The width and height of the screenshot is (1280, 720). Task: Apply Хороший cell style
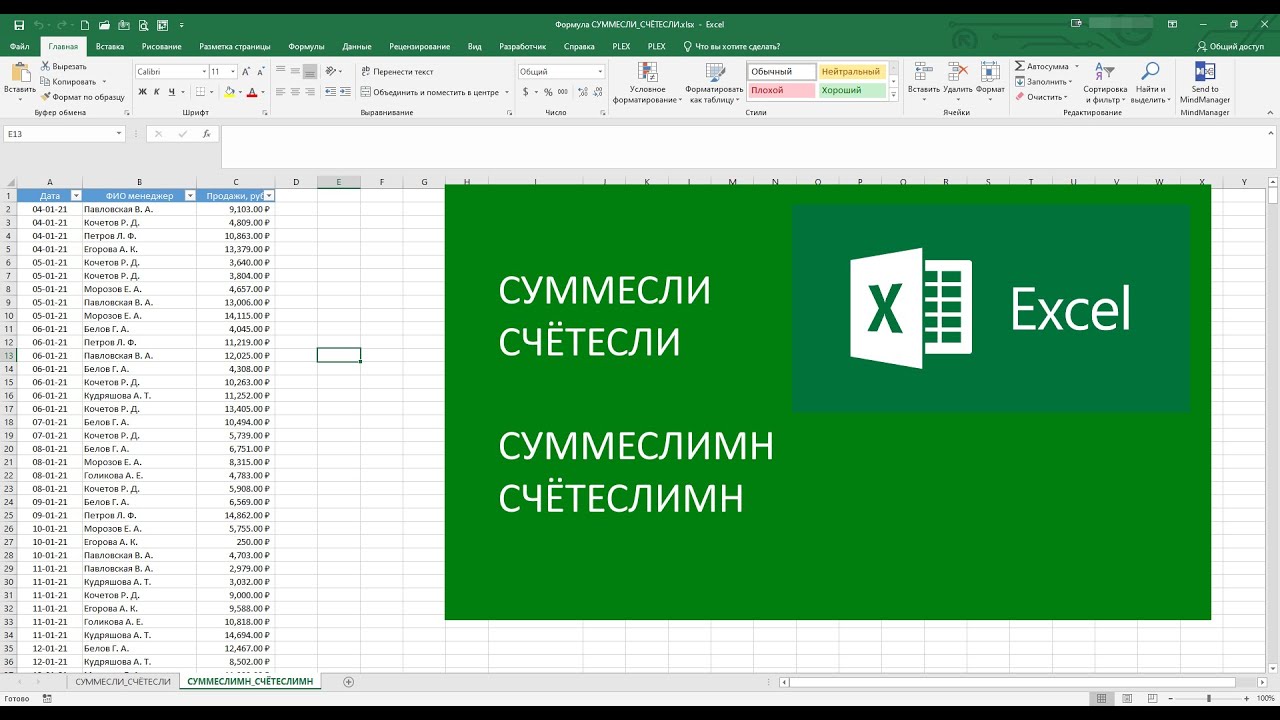(x=852, y=90)
